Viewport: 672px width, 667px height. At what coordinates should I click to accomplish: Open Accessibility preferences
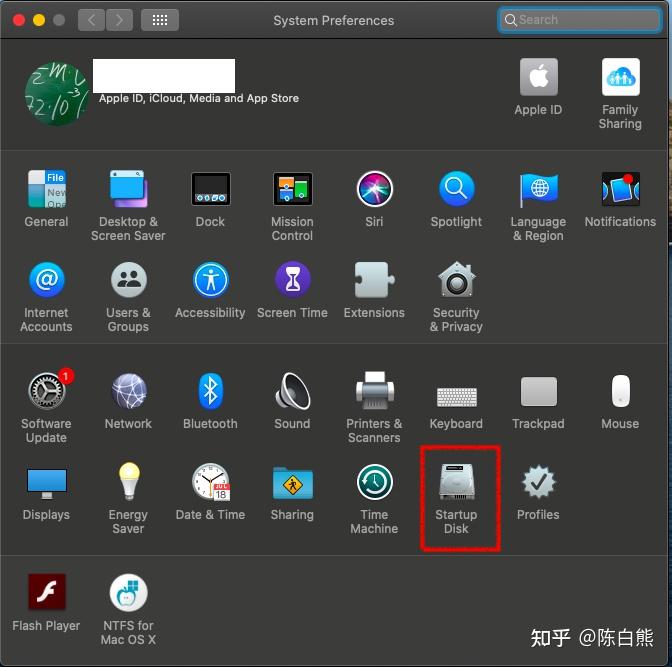pyautogui.click(x=210, y=280)
